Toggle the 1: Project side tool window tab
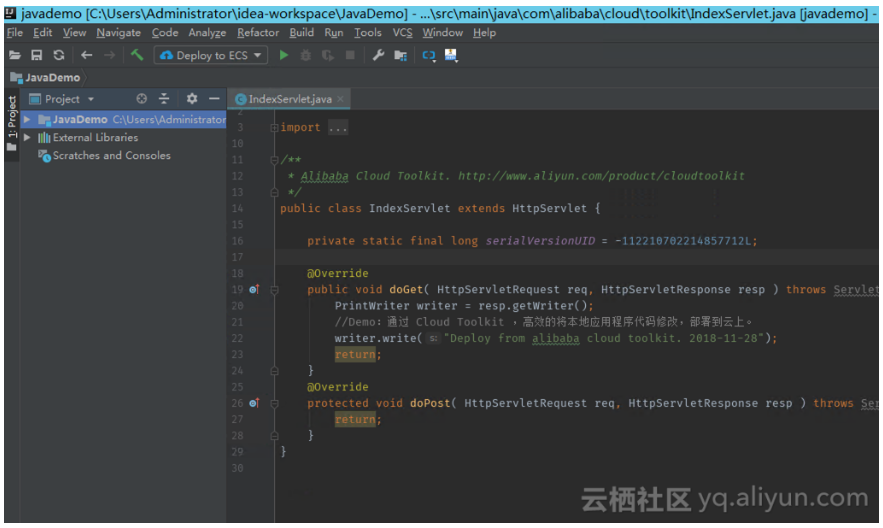The width and height of the screenshot is (883, 528). (12, 123)
